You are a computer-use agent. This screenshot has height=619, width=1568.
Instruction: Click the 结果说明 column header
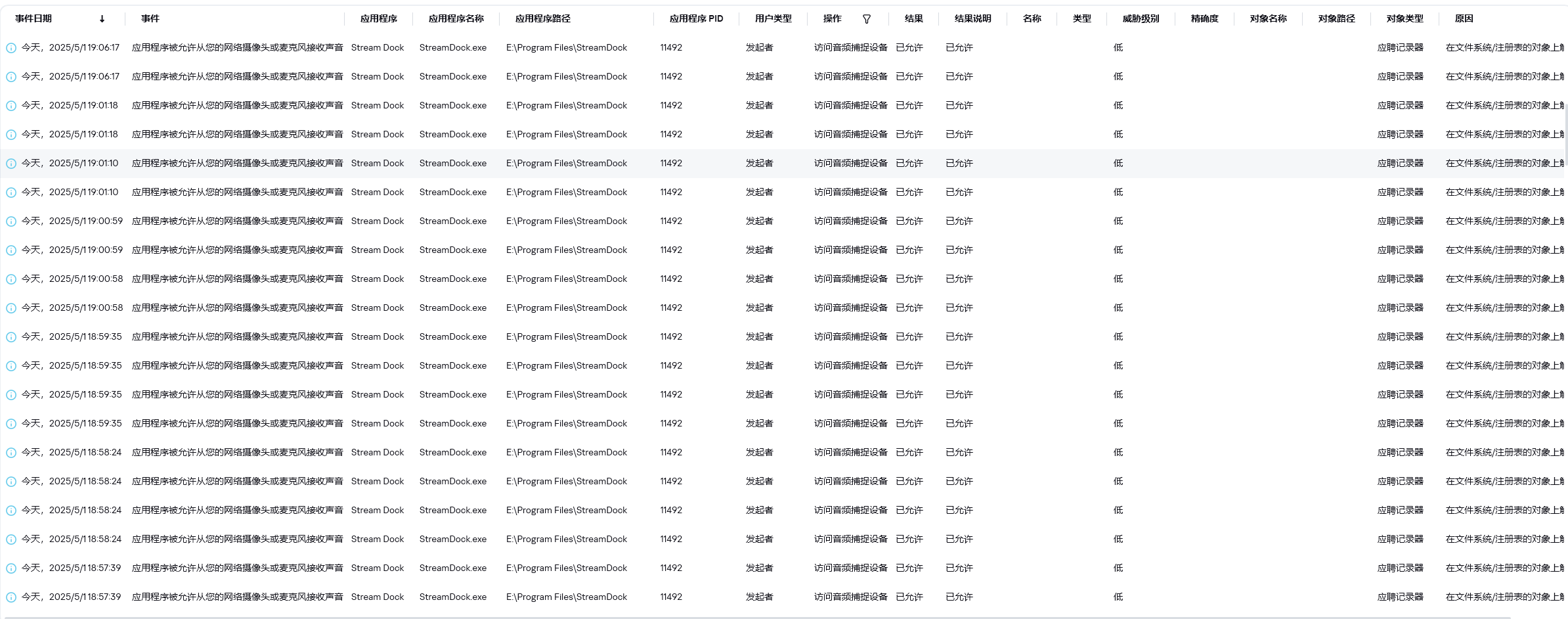pos(973,18)
